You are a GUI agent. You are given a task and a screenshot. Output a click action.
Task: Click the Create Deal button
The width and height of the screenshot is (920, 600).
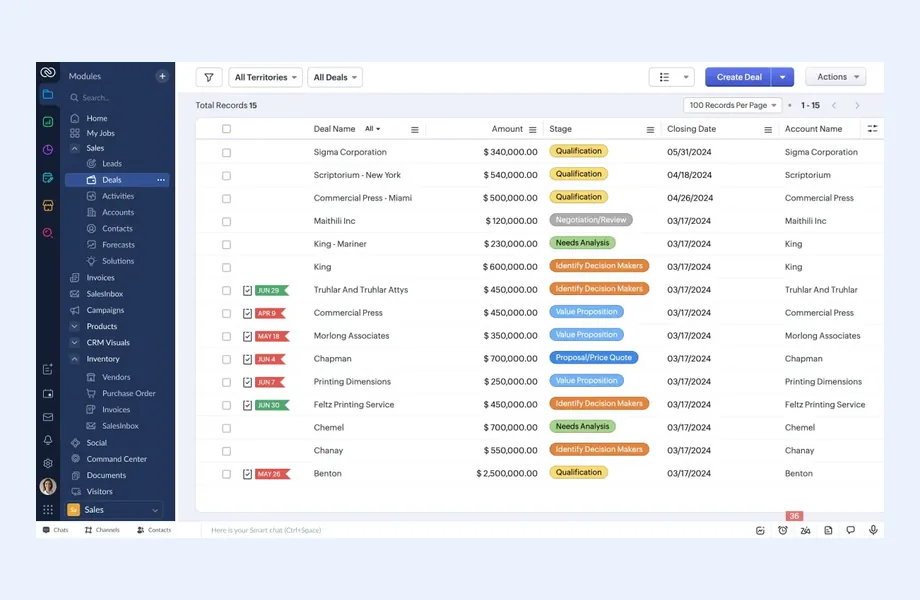(739, 77)
